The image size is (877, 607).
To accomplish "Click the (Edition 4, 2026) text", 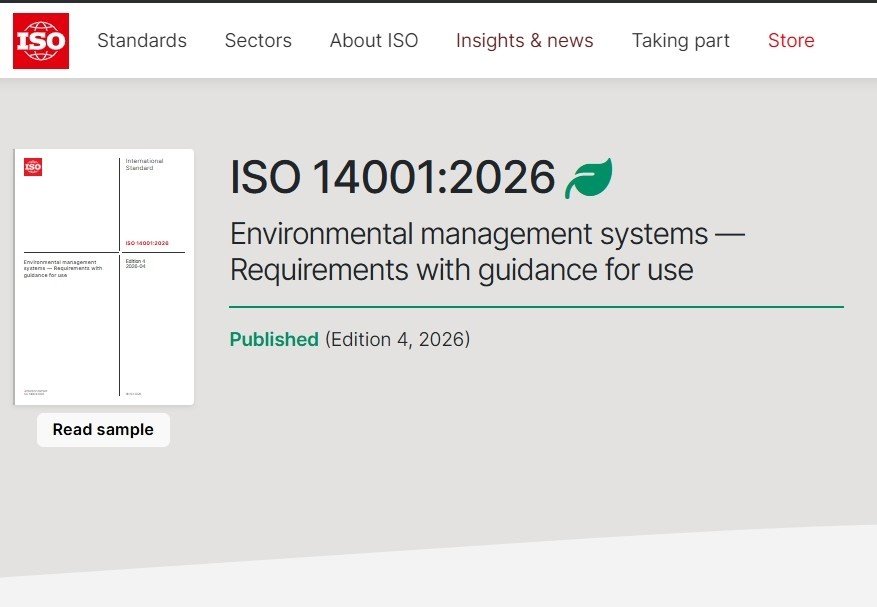I will pyautogui.click(x=398, y=340).
